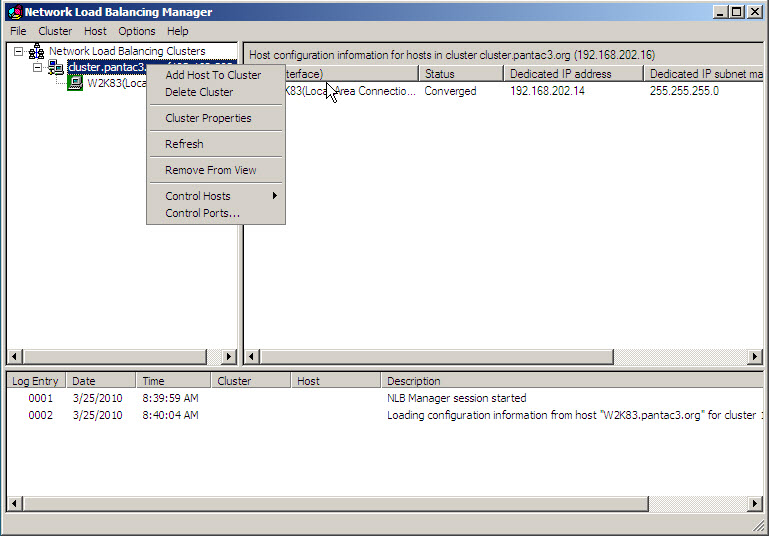Click left arrow of tree pane scrollbar
This screenshot has width=769, height=536.
pos(15,357)
